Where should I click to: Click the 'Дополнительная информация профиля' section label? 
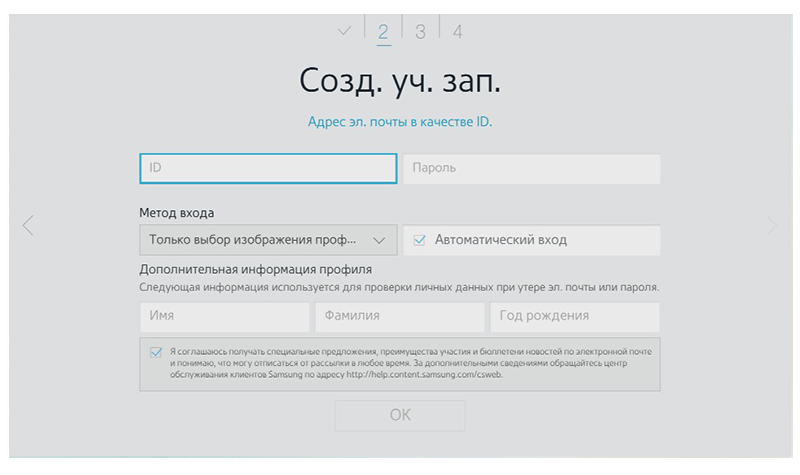[x=256, y=270]
